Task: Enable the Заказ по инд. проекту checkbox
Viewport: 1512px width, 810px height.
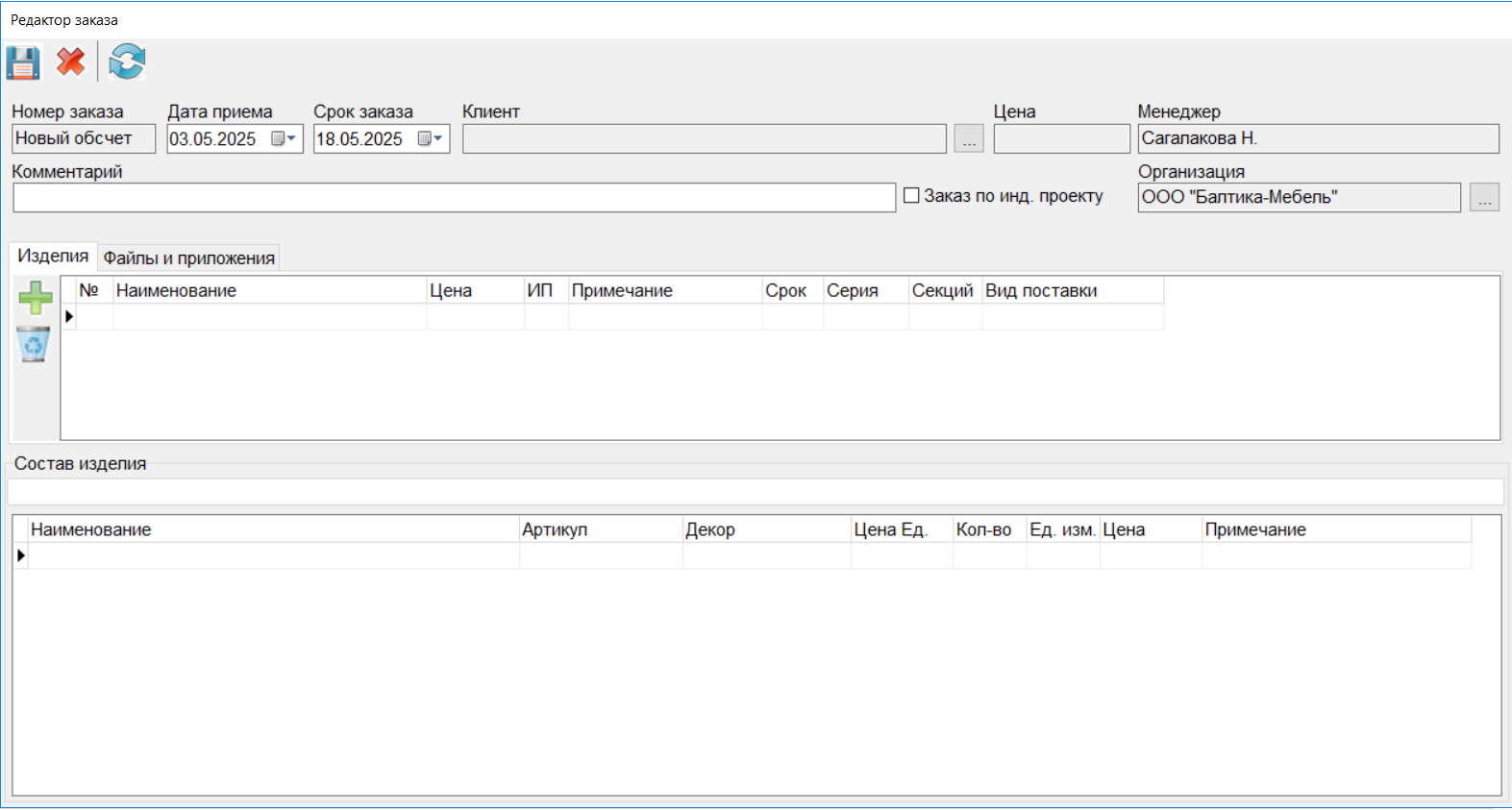Action: pyautogui.click(x=912, y=196)
